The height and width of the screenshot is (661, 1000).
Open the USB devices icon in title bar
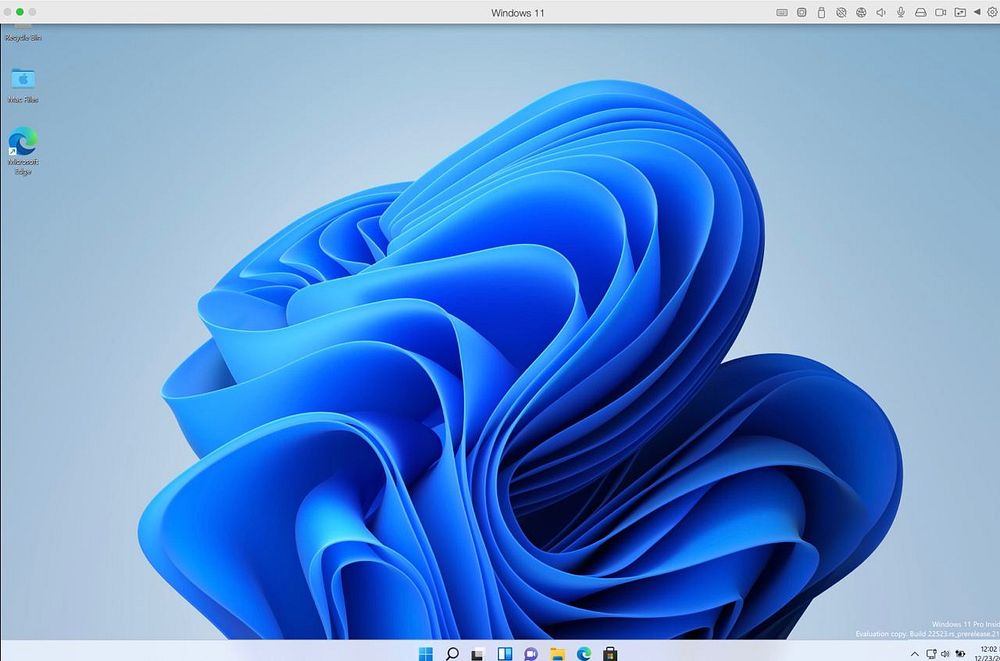click(x=822, y=12)
